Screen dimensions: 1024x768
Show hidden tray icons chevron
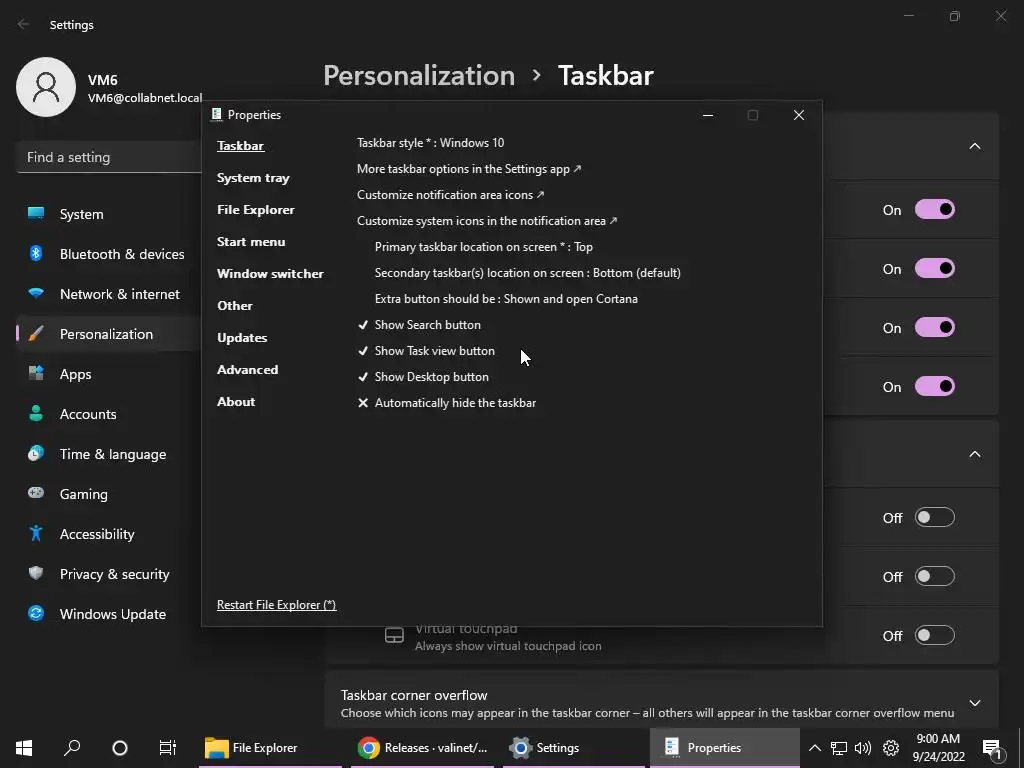pyautogui.click(x=814, y=748)
